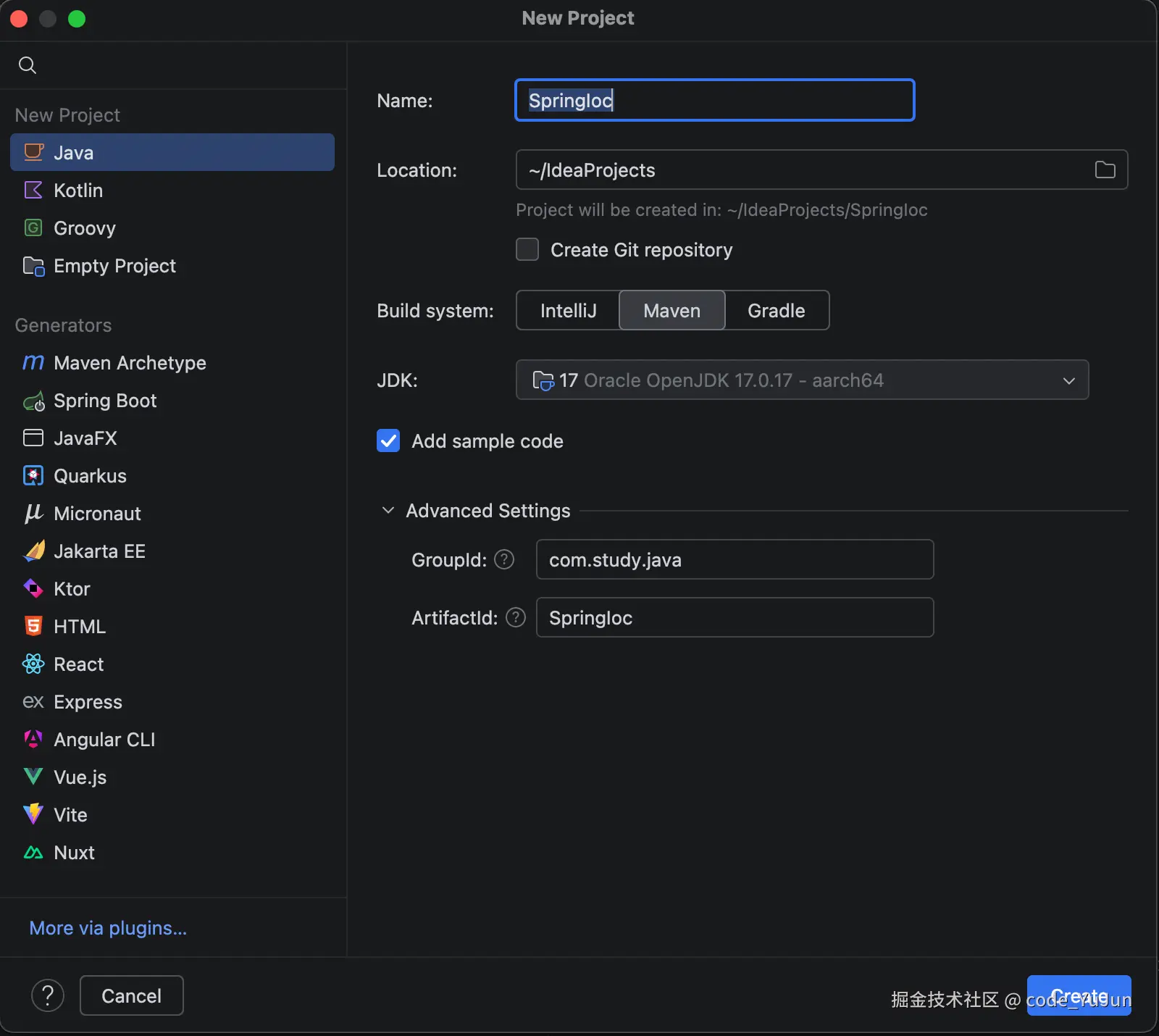Click the GroupId help question icon
1159x1036 pixels.
pyautogui.click(x=504, y=560)
